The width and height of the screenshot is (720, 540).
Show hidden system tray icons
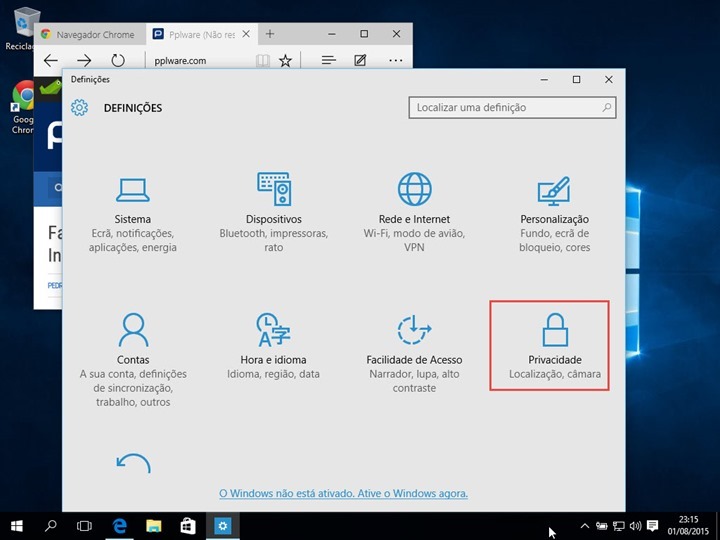(x=585, y=525)
